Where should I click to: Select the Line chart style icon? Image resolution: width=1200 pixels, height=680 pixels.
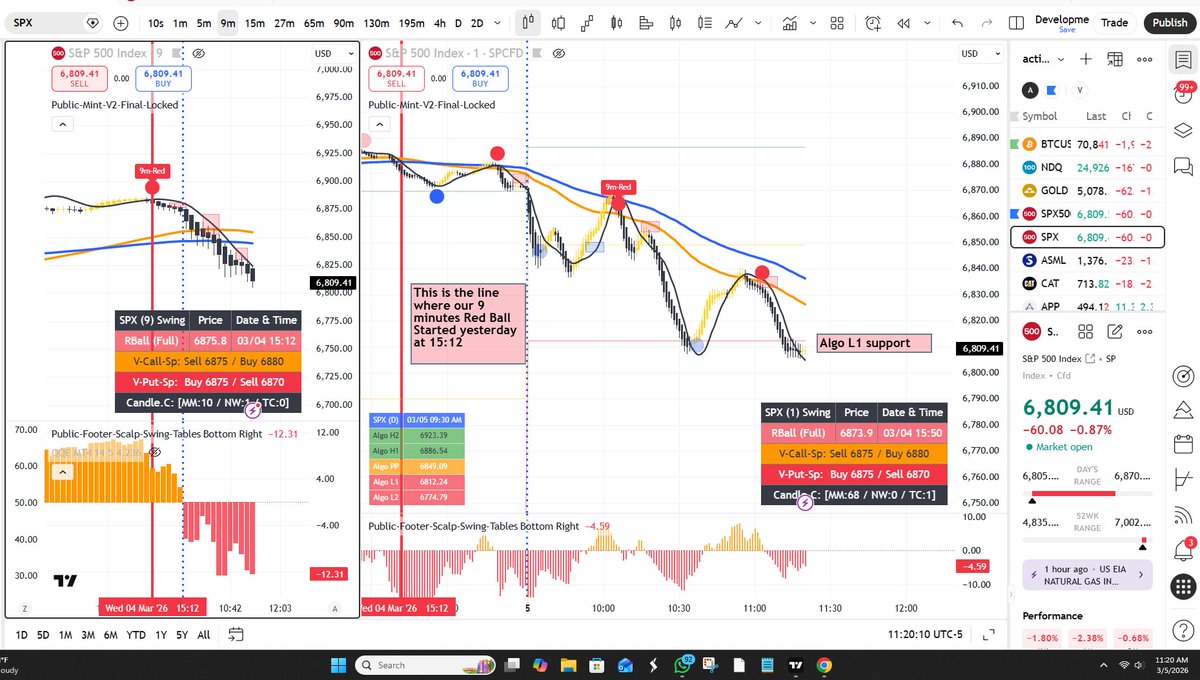pos(736,22)
